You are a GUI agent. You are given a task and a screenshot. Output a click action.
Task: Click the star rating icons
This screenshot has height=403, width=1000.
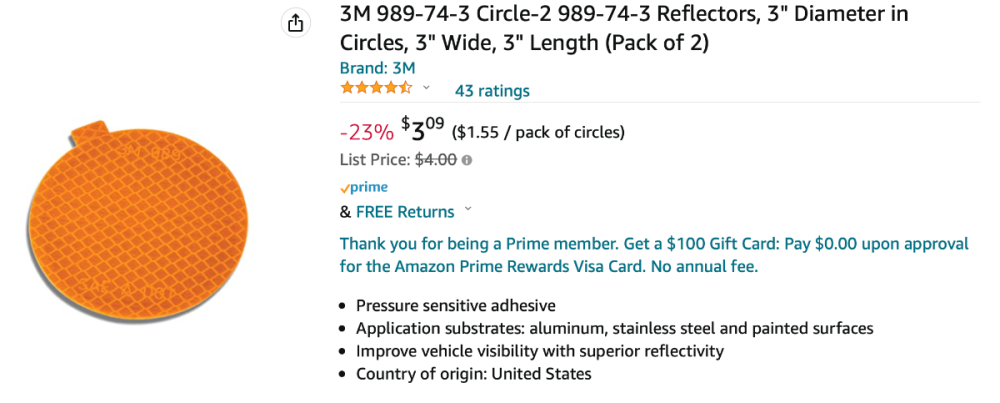pos(376,88)
